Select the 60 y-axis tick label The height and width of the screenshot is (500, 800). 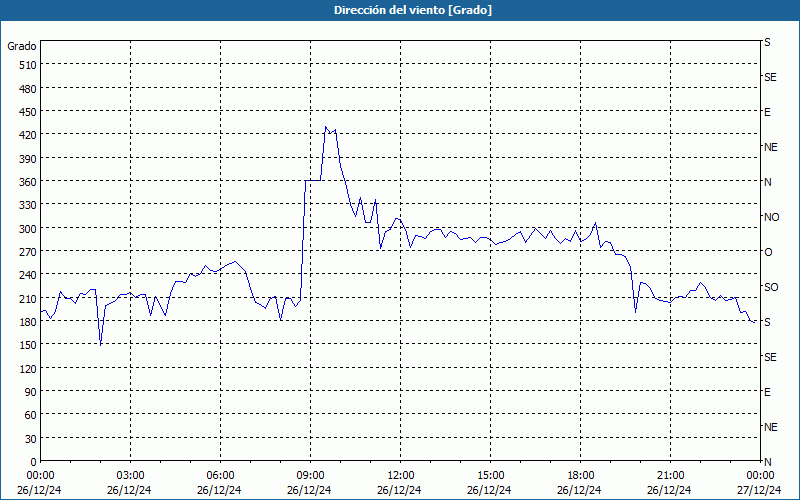pyautogui.click(x=31, y=415)
